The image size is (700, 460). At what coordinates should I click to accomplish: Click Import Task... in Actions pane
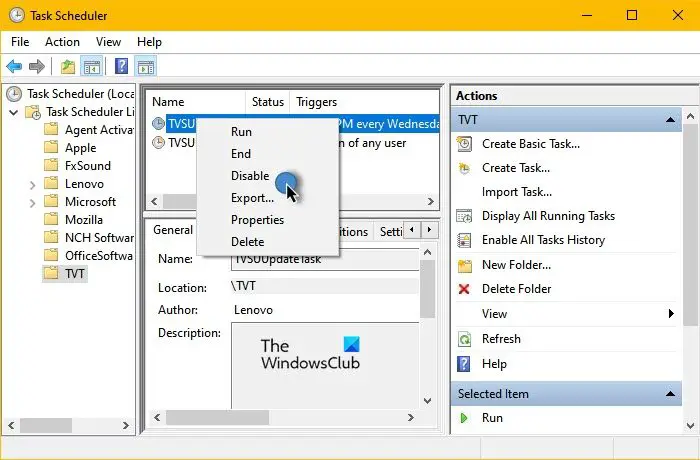coord(517,192)
